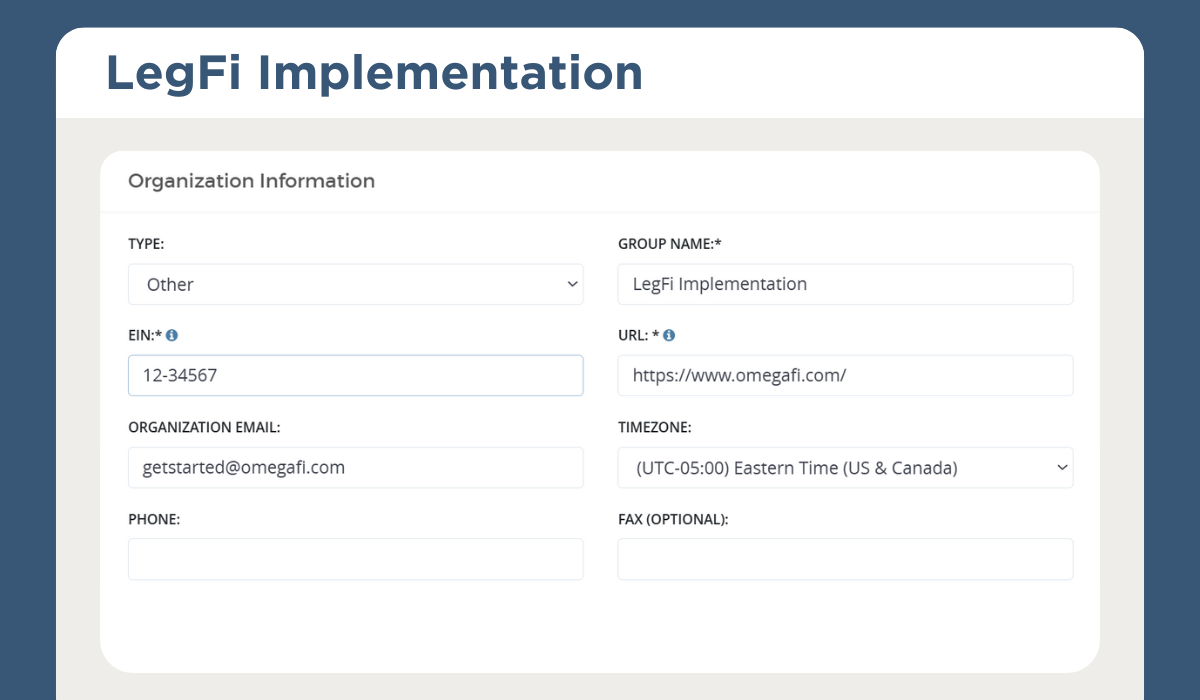Viewport: 1200px width, 700px height.
Task: Click the URL field with omegafi.com address
Action: [x=845, y=376]
